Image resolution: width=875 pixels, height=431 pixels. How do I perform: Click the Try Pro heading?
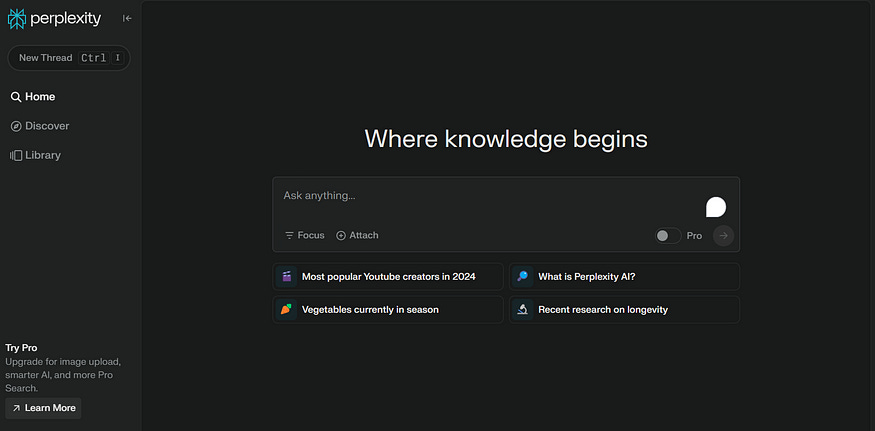pos(21,348)
